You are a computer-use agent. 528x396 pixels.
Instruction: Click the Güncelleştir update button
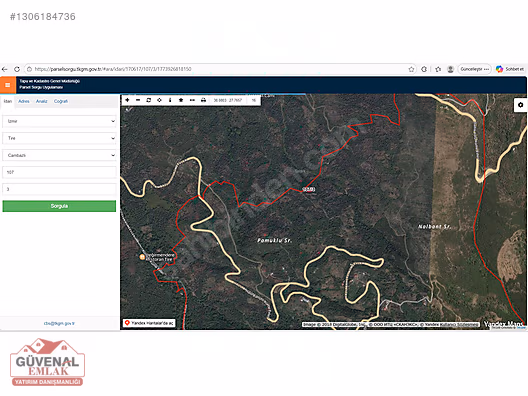point(474,69)
